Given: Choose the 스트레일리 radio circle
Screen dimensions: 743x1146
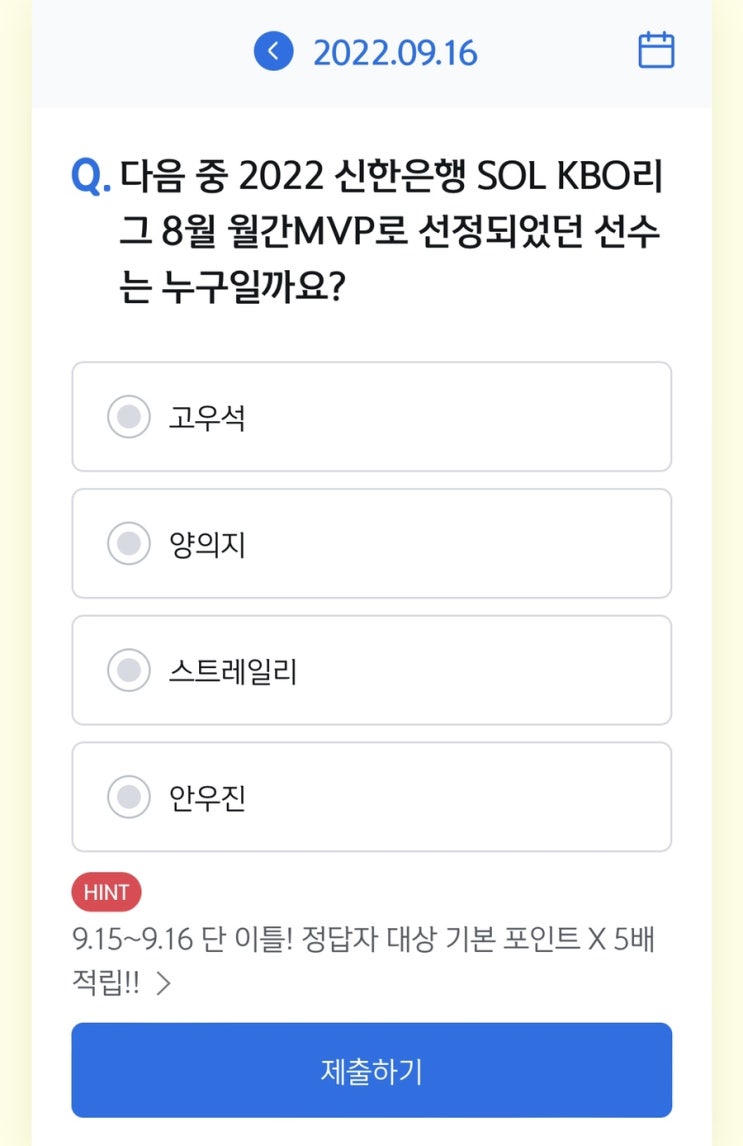Looking at the screenshot, I should tap(128, 670).
